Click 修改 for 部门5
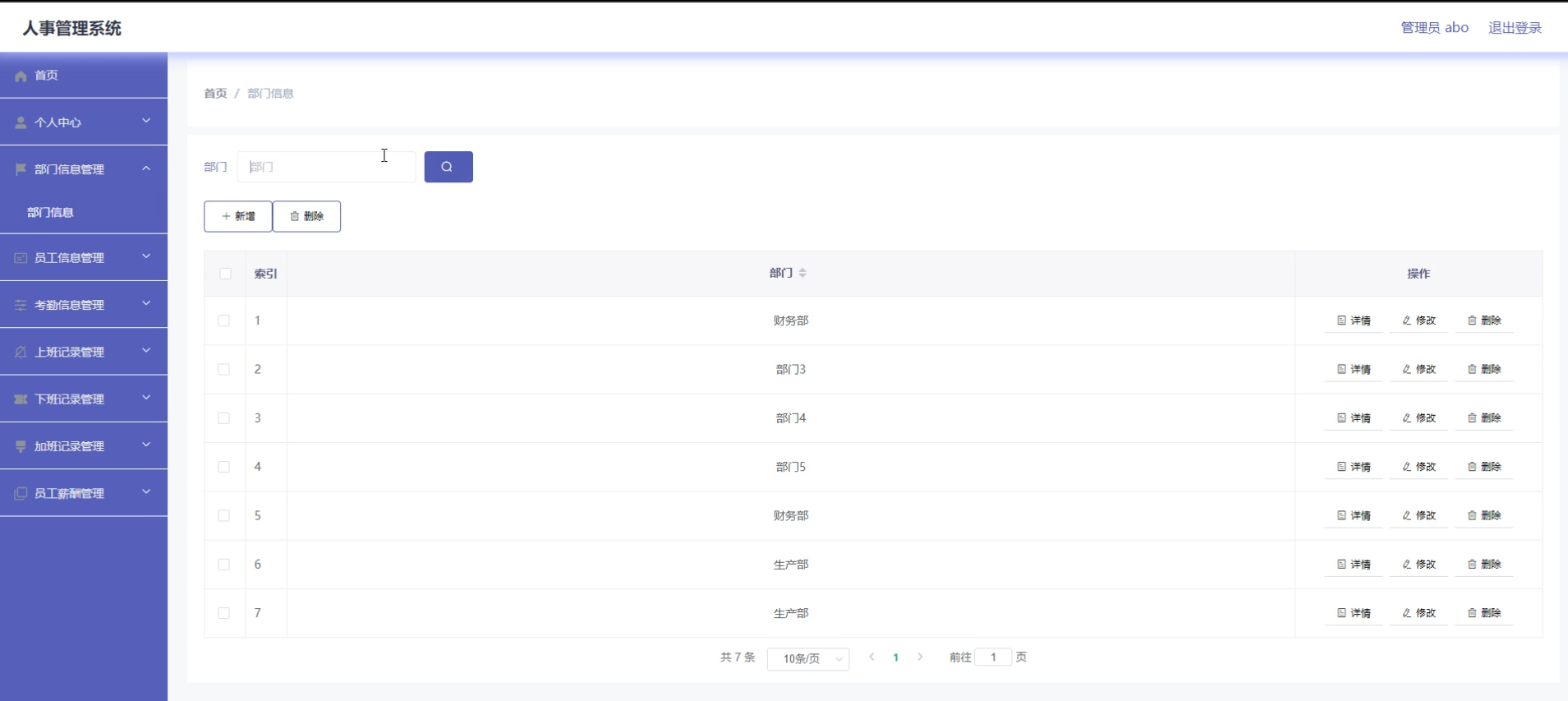 pyautogui.click(x=1419, y=467)
